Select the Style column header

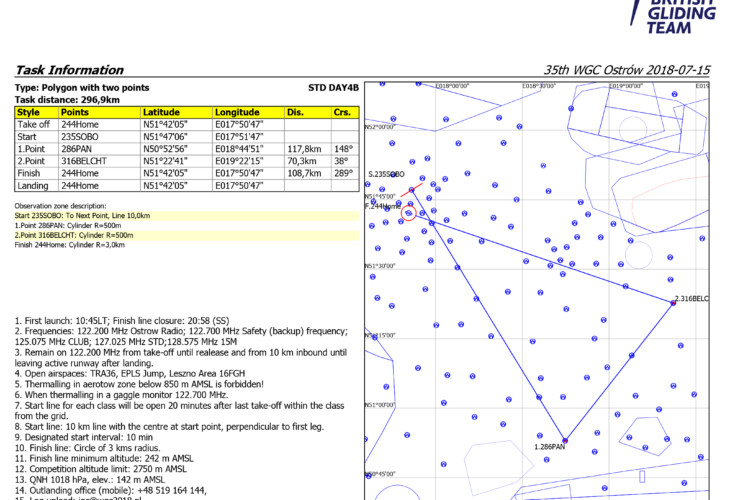click(x=27, y=113)
